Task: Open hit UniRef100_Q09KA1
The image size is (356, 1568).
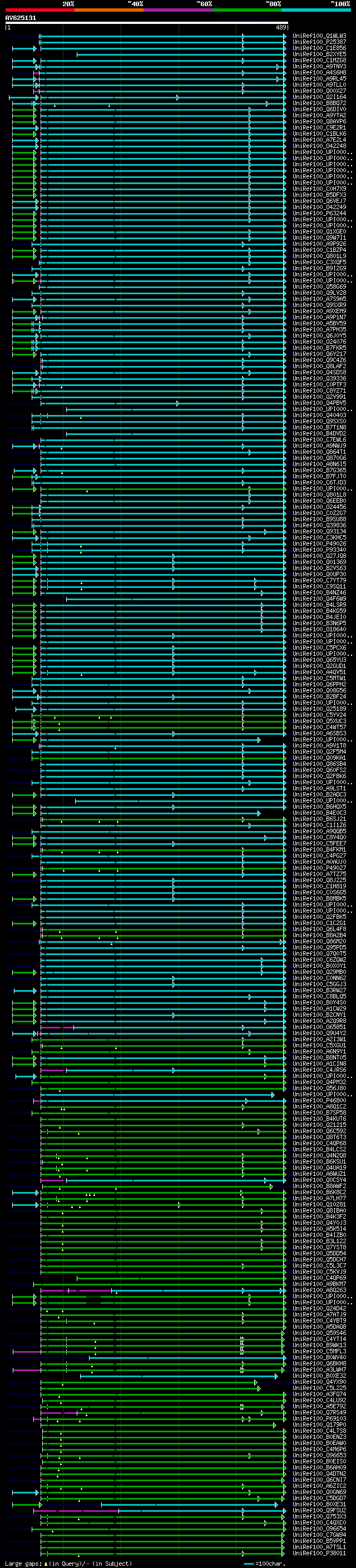Action: pyautogui.click(x=319, y=758)
